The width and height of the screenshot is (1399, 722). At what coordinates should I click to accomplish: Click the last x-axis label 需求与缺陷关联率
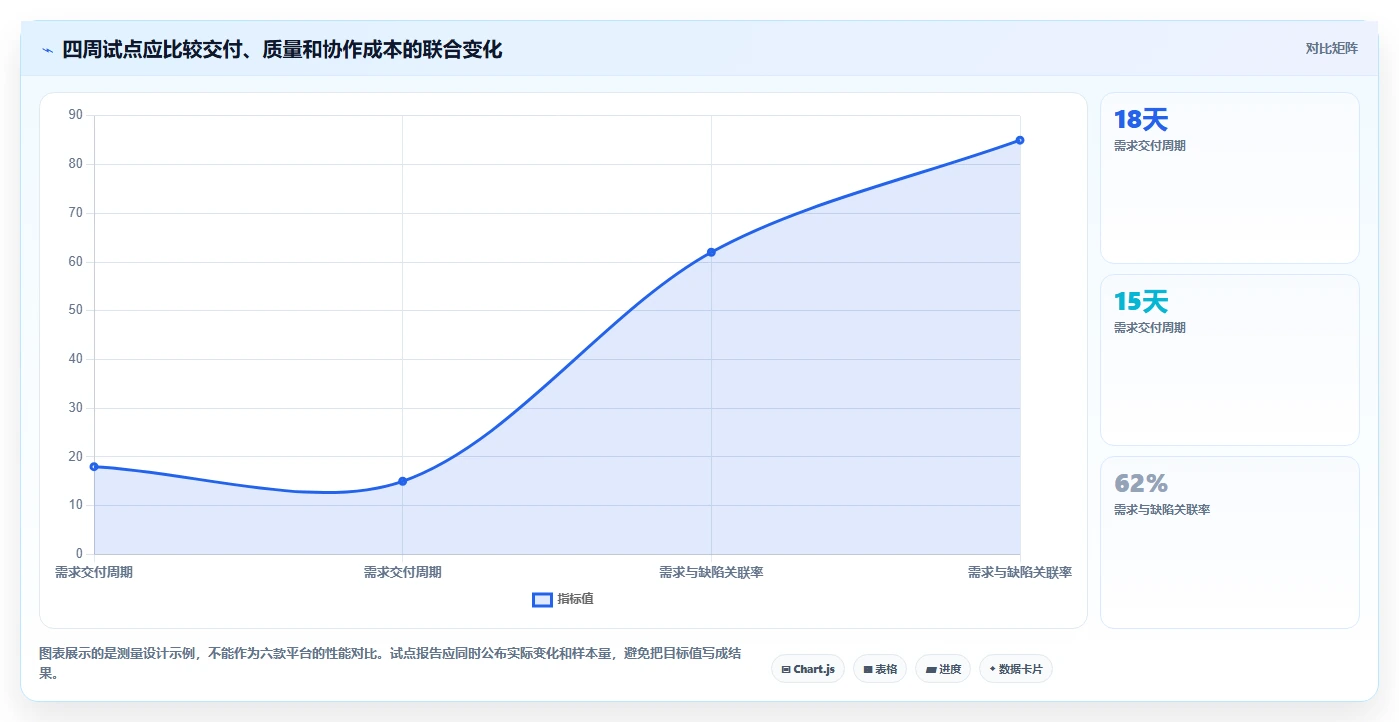coord(1020,572)
